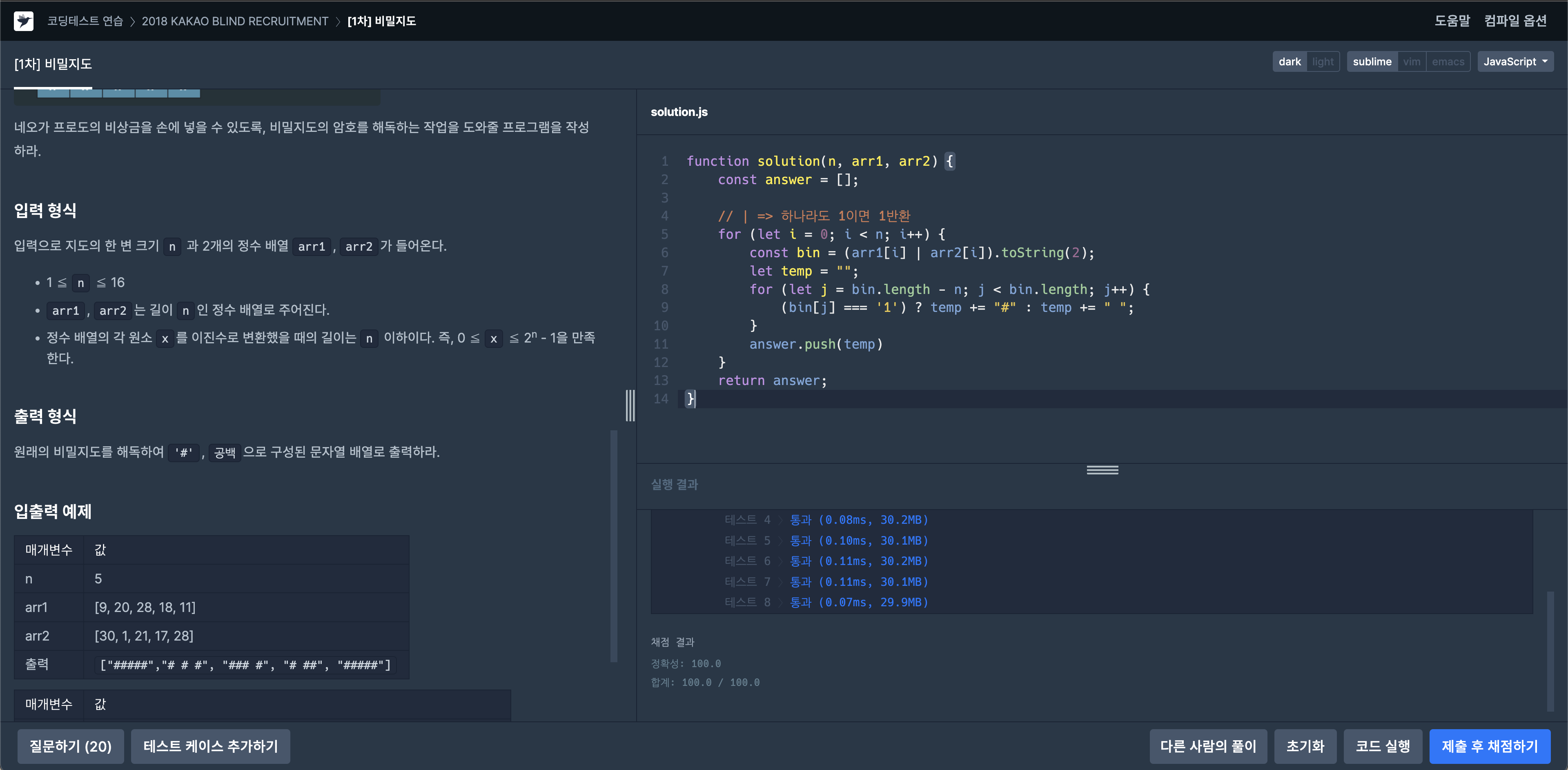Image resolution: width=1568 pixels, height=770 pixels.
Task: Click answer.push(temp) on line 11
Action: (x=816, y=344)
